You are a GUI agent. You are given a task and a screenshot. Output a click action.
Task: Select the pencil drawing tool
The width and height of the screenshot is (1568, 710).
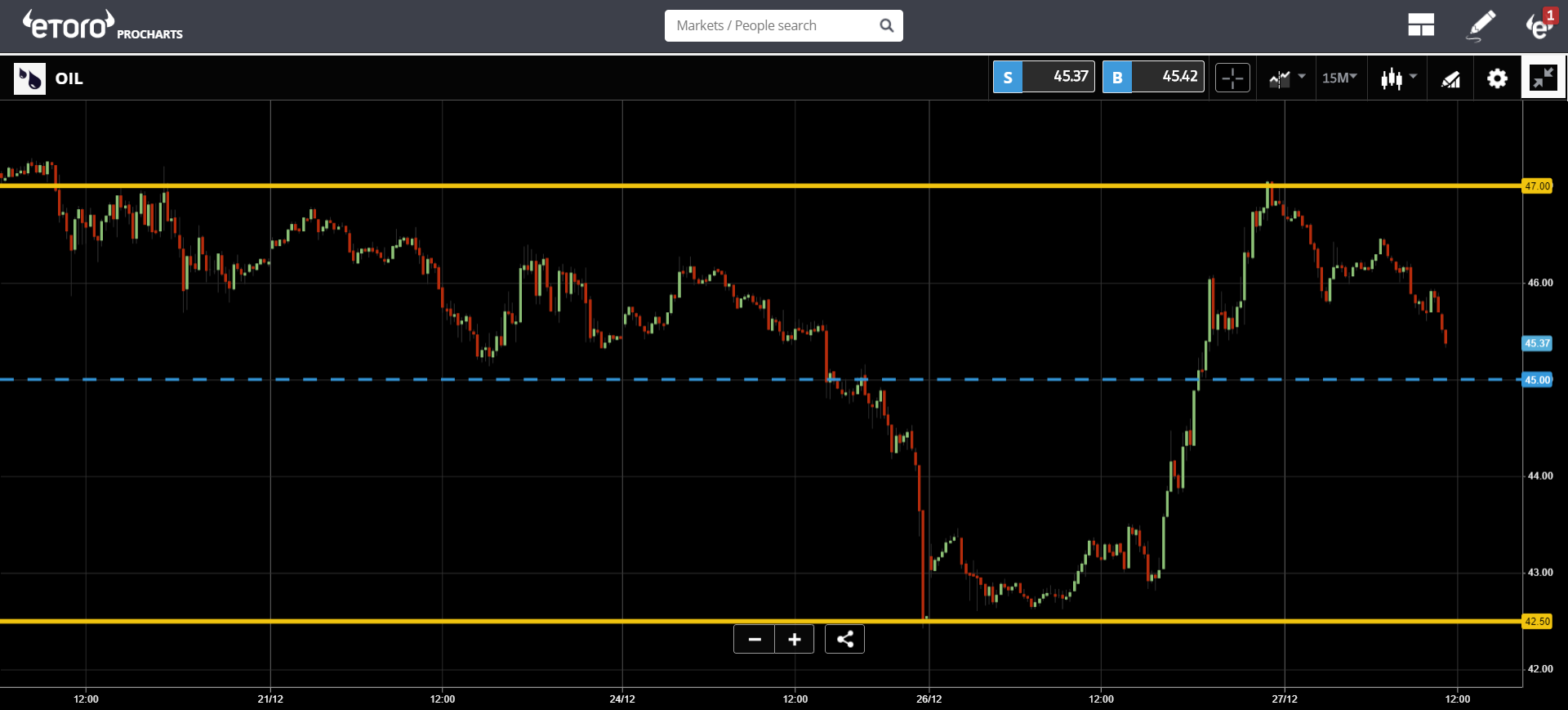click(1481, 25)
